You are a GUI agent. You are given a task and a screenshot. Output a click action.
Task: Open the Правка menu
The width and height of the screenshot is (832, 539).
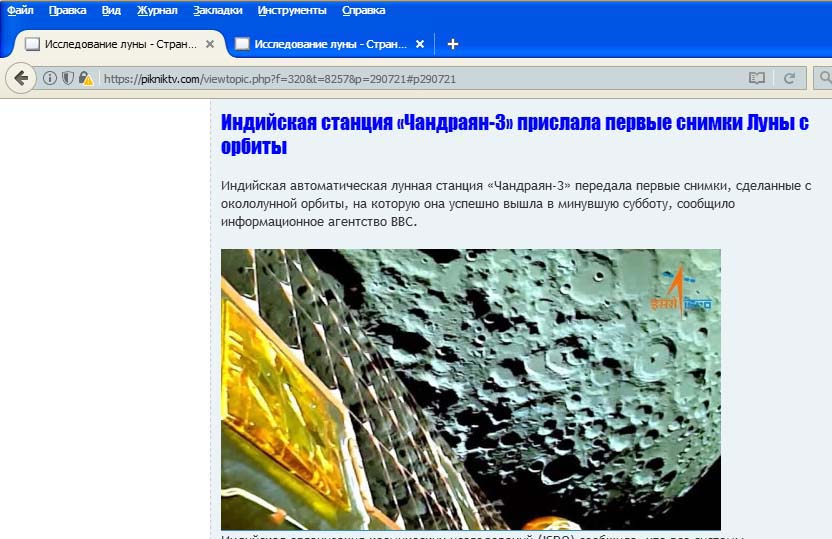[x=67, y=10]
